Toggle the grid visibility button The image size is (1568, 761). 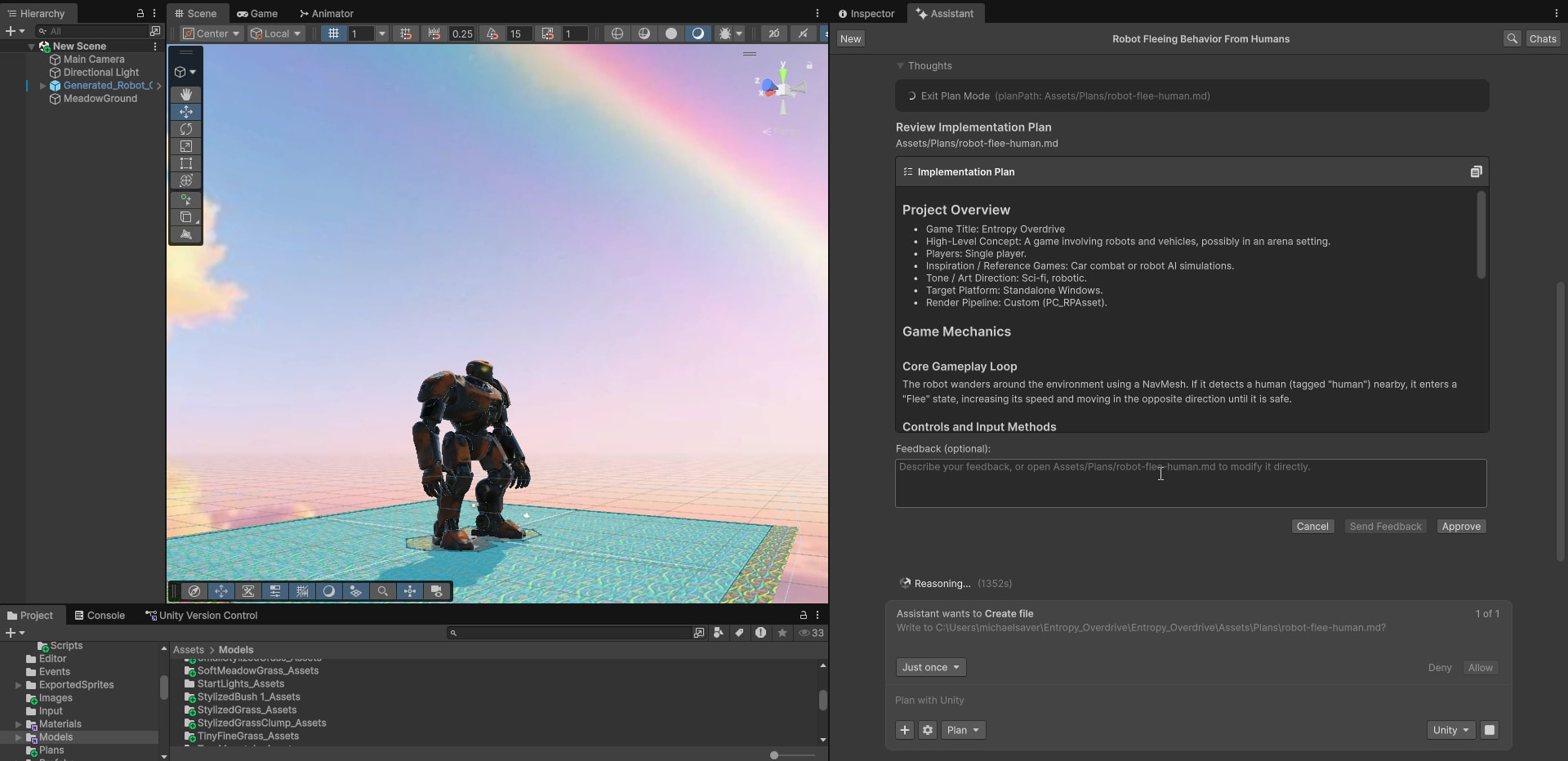[333, 33]
